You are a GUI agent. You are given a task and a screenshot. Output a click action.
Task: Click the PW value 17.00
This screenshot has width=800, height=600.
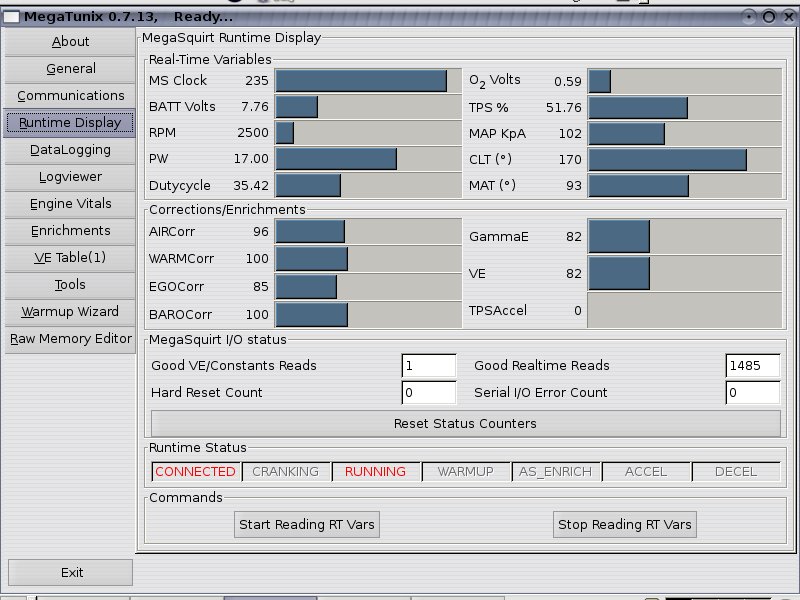pyautogui.click(x=251, y=159)
